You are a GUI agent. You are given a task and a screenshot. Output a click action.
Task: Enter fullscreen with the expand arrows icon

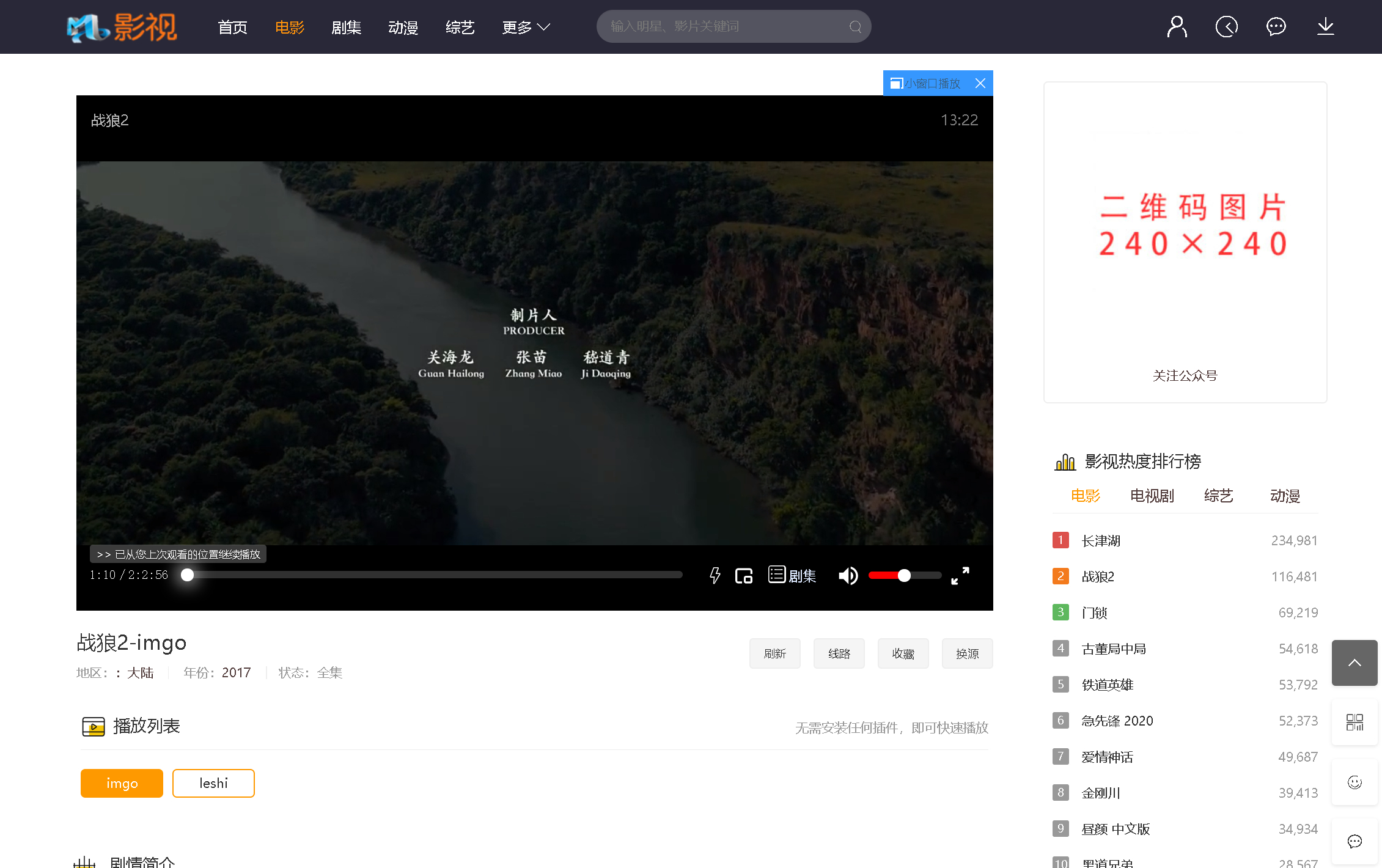coord(960,575)
